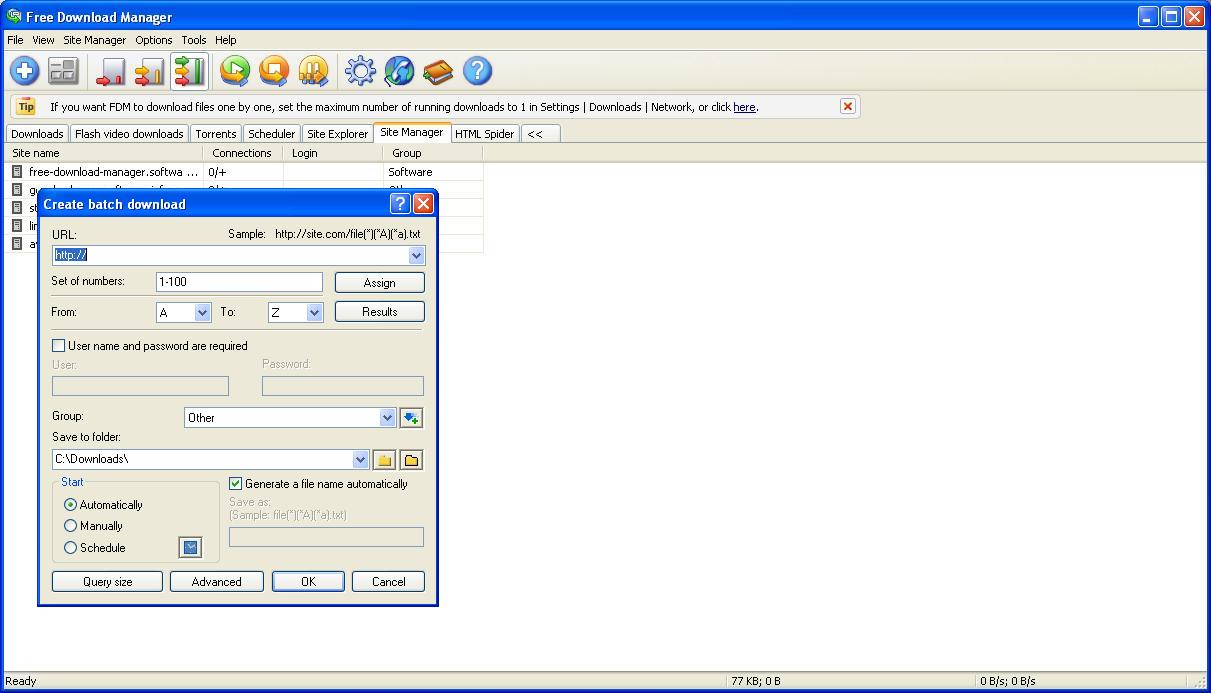
Task: Click the gray panels layout toolbar icon
Action: [x=64, y=70]
